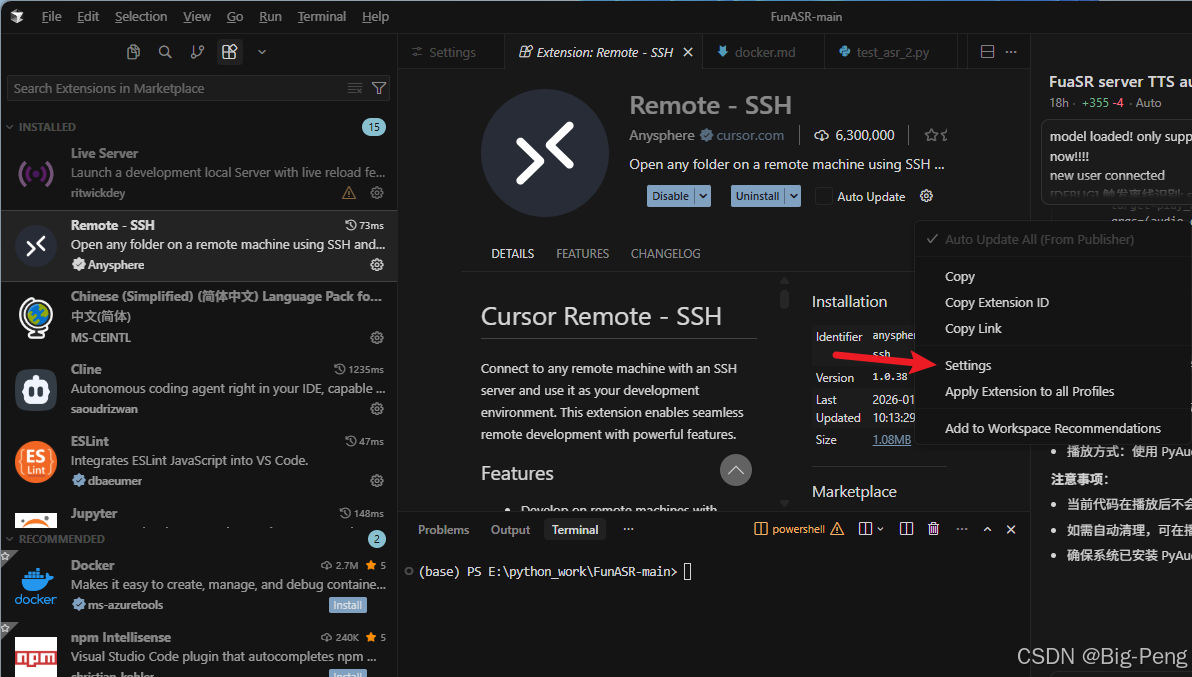
Task: Uninstall the Remote - SSH extension
Action: tap(758, 195)
